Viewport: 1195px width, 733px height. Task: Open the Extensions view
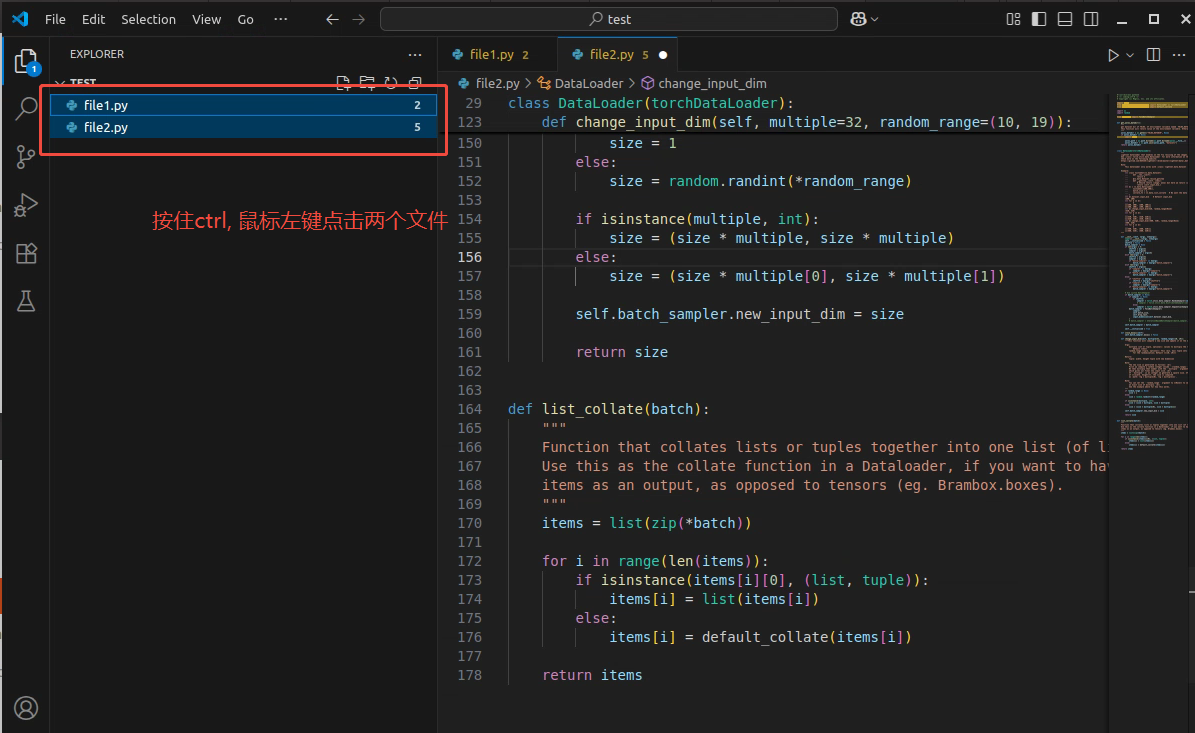[26, 253]
